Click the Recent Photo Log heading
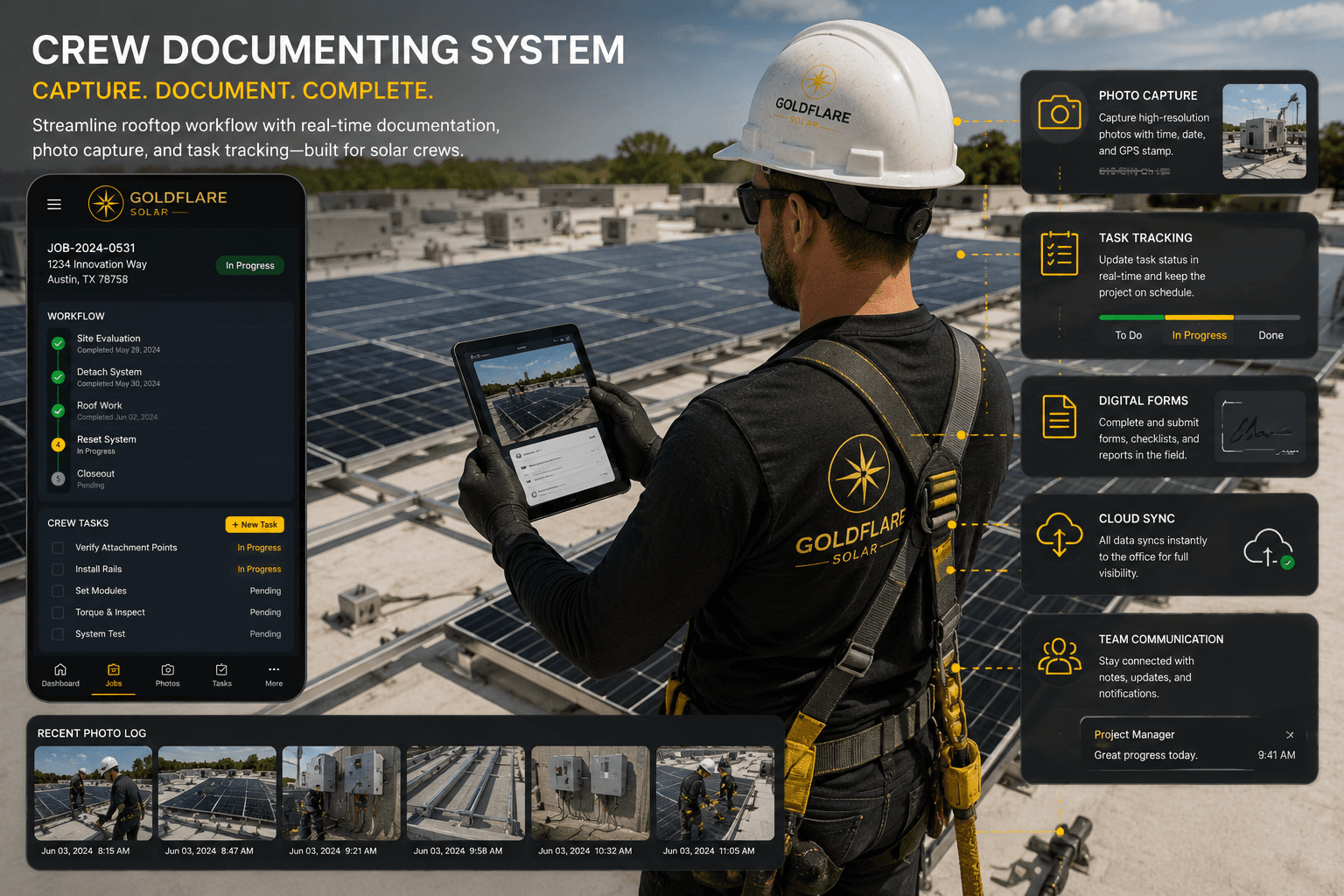 point(92,733)
